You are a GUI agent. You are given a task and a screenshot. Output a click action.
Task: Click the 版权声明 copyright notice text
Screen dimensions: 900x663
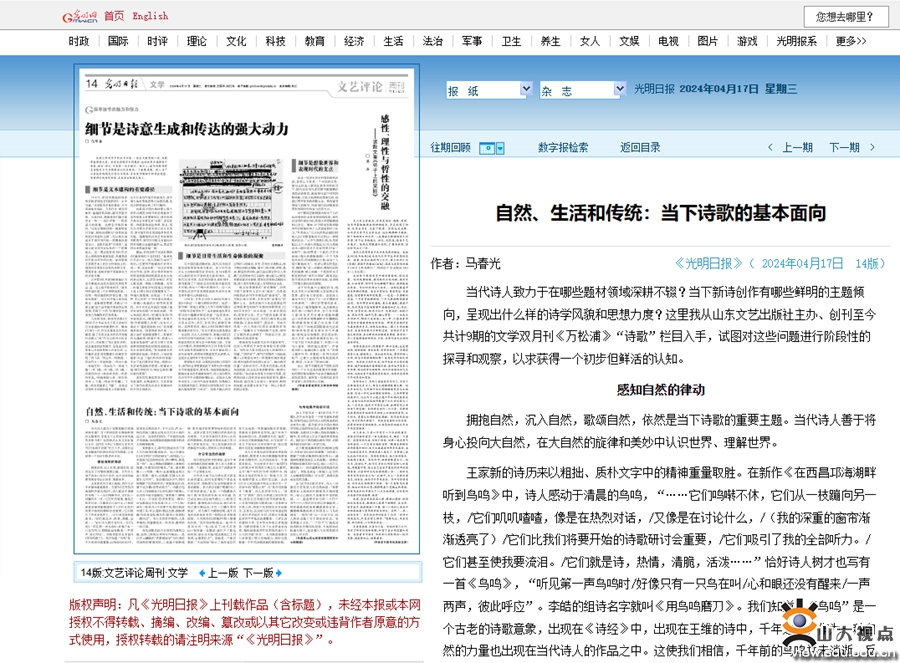[x=245, y=622]
